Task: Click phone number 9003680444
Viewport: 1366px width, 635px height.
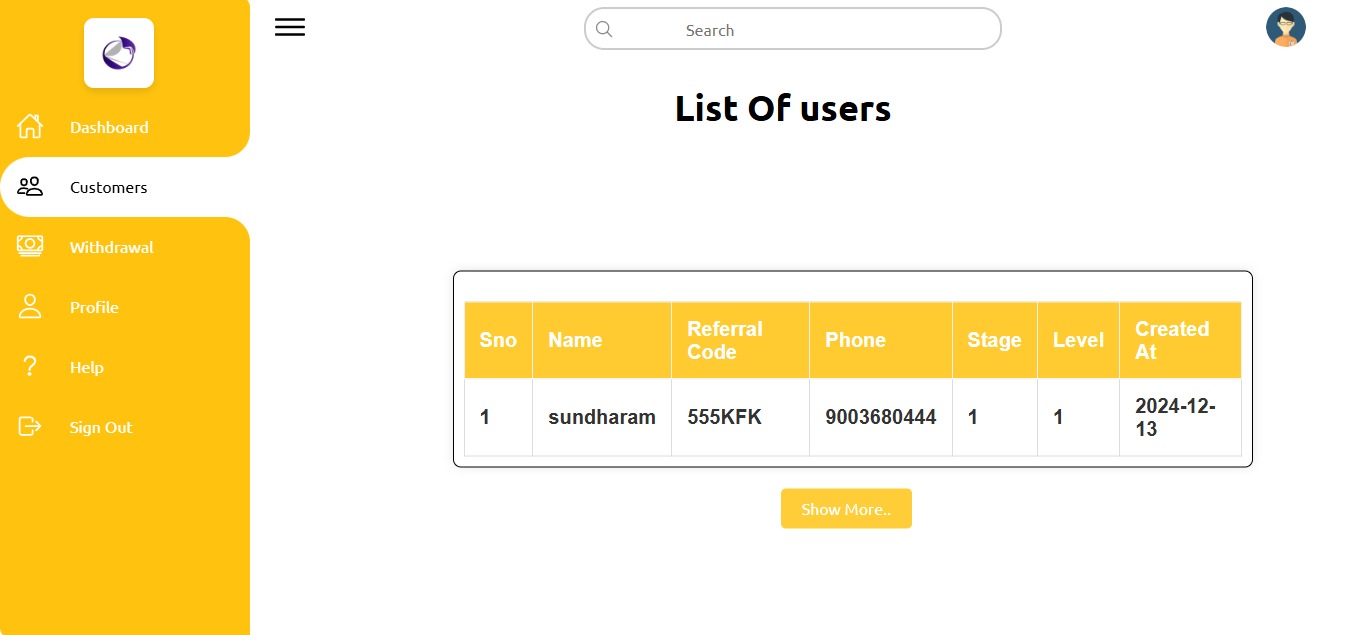Action: pyautogui.click(x=880, y=417)
